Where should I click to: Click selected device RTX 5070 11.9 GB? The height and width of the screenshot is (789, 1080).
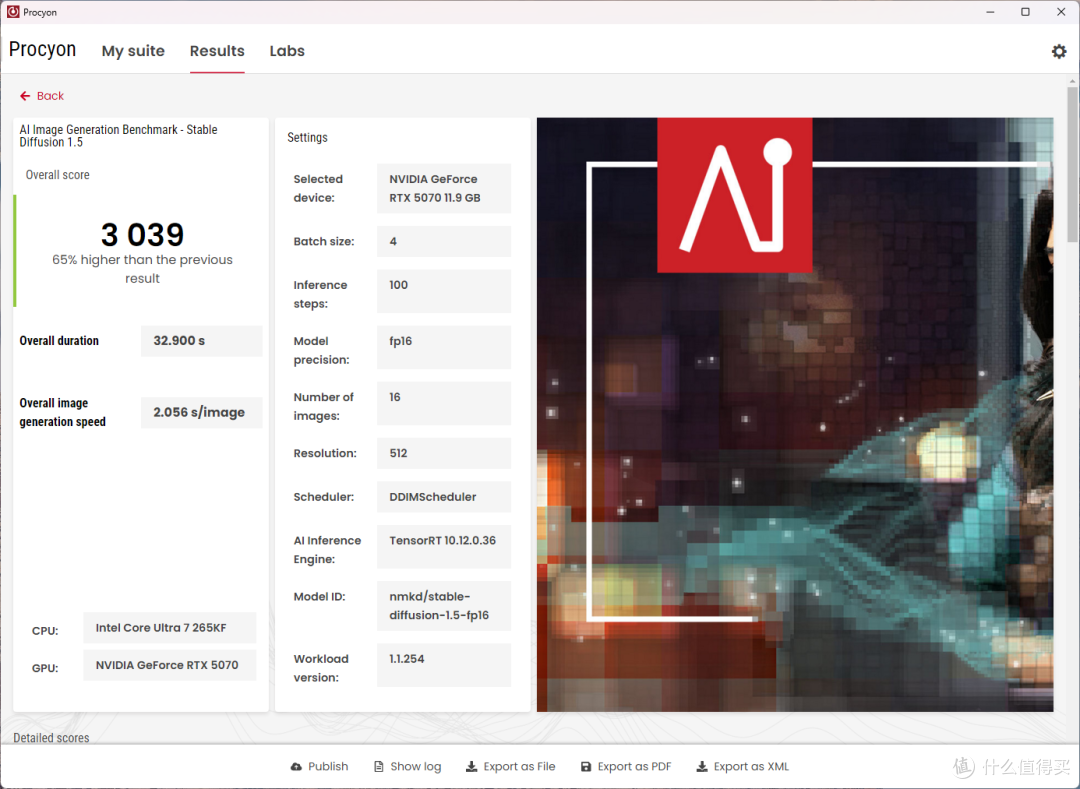coord(444,189)
